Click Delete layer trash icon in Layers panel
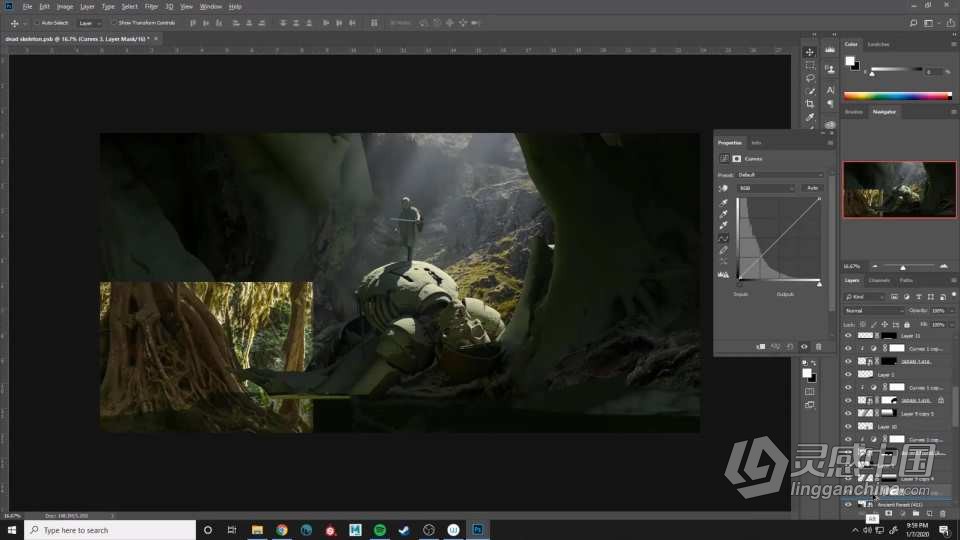Viewport: 960px width, 540px height. 943,514
